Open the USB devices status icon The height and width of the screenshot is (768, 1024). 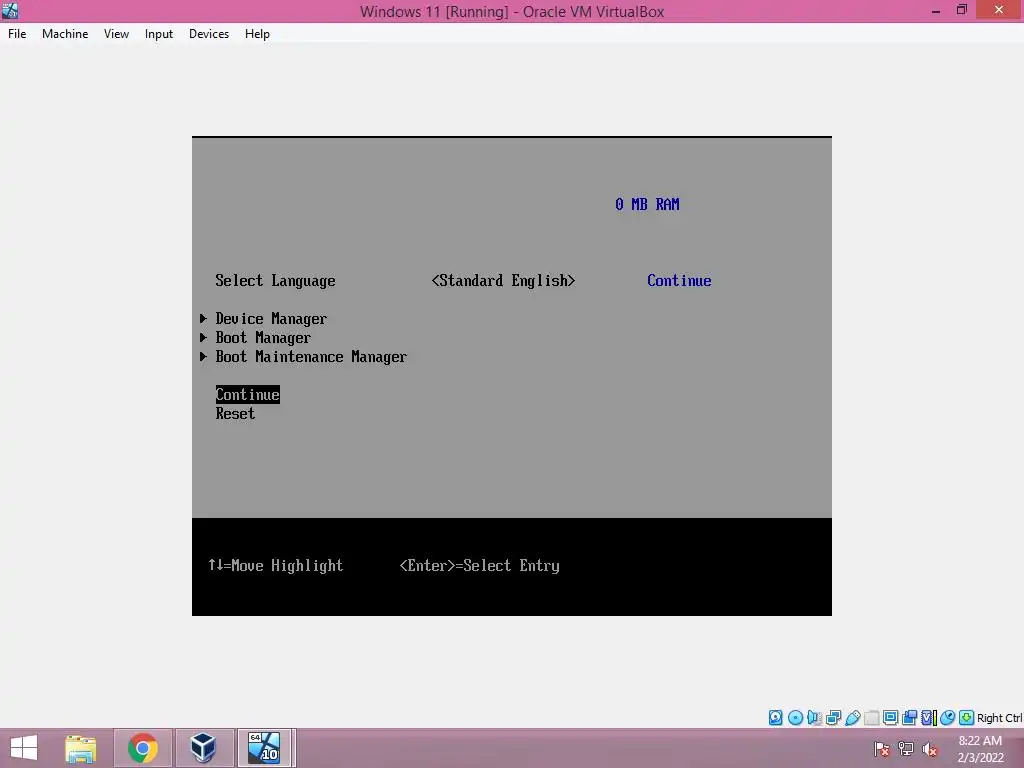pos(852,718)
